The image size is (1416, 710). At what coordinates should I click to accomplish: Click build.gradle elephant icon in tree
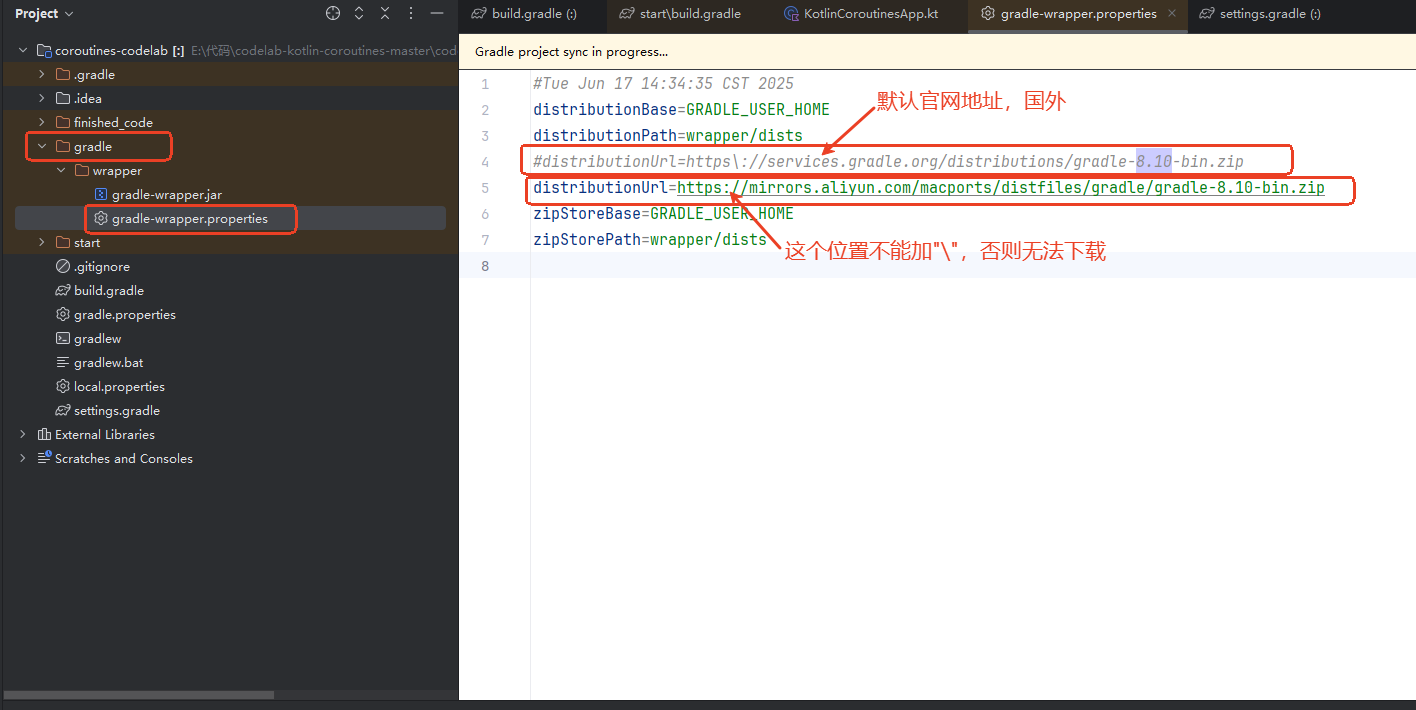63,290
